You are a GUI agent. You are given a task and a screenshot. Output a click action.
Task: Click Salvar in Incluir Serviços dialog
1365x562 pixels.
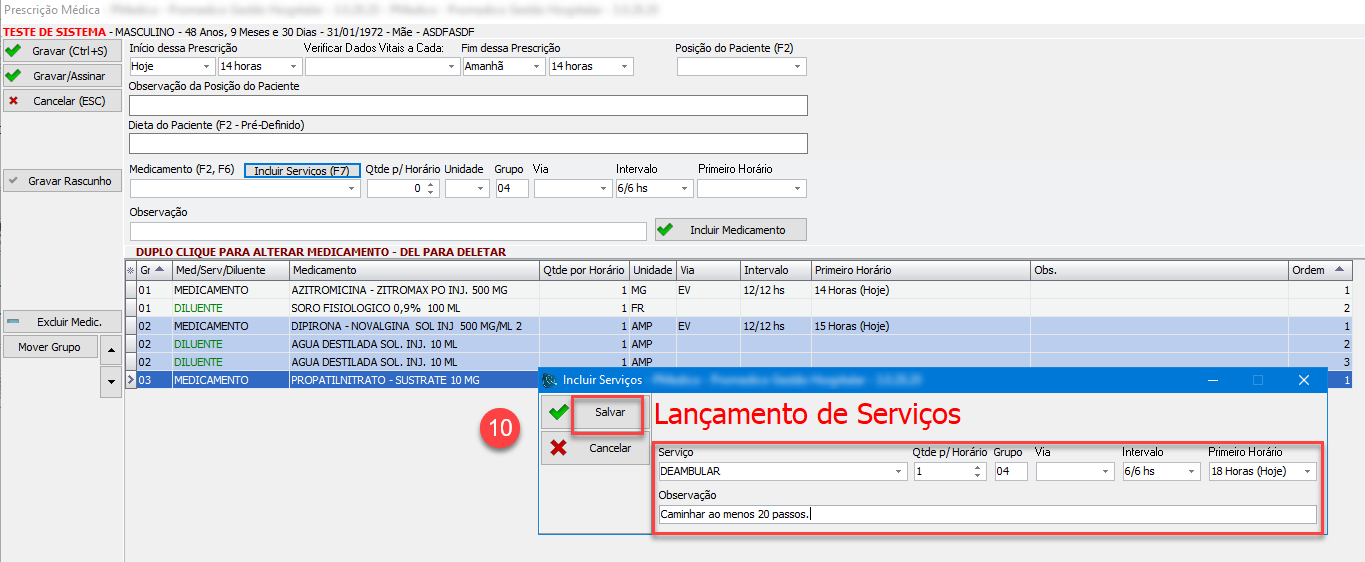pyautogui.click(x=609, y=413)
